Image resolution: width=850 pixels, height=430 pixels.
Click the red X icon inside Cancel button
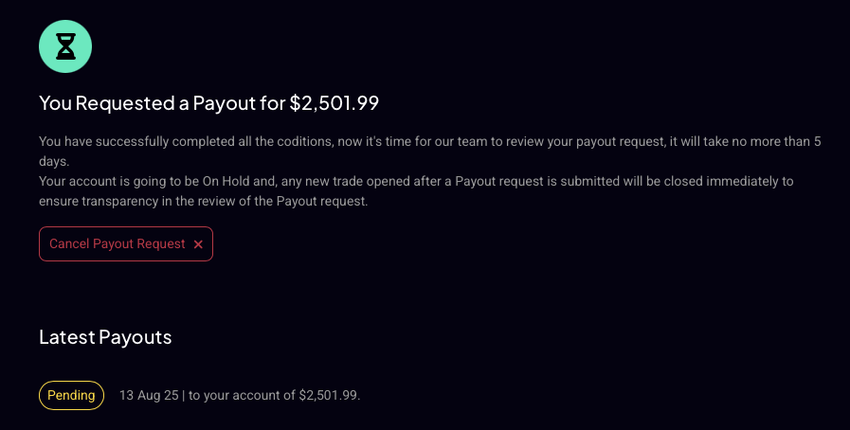point(198,244)
